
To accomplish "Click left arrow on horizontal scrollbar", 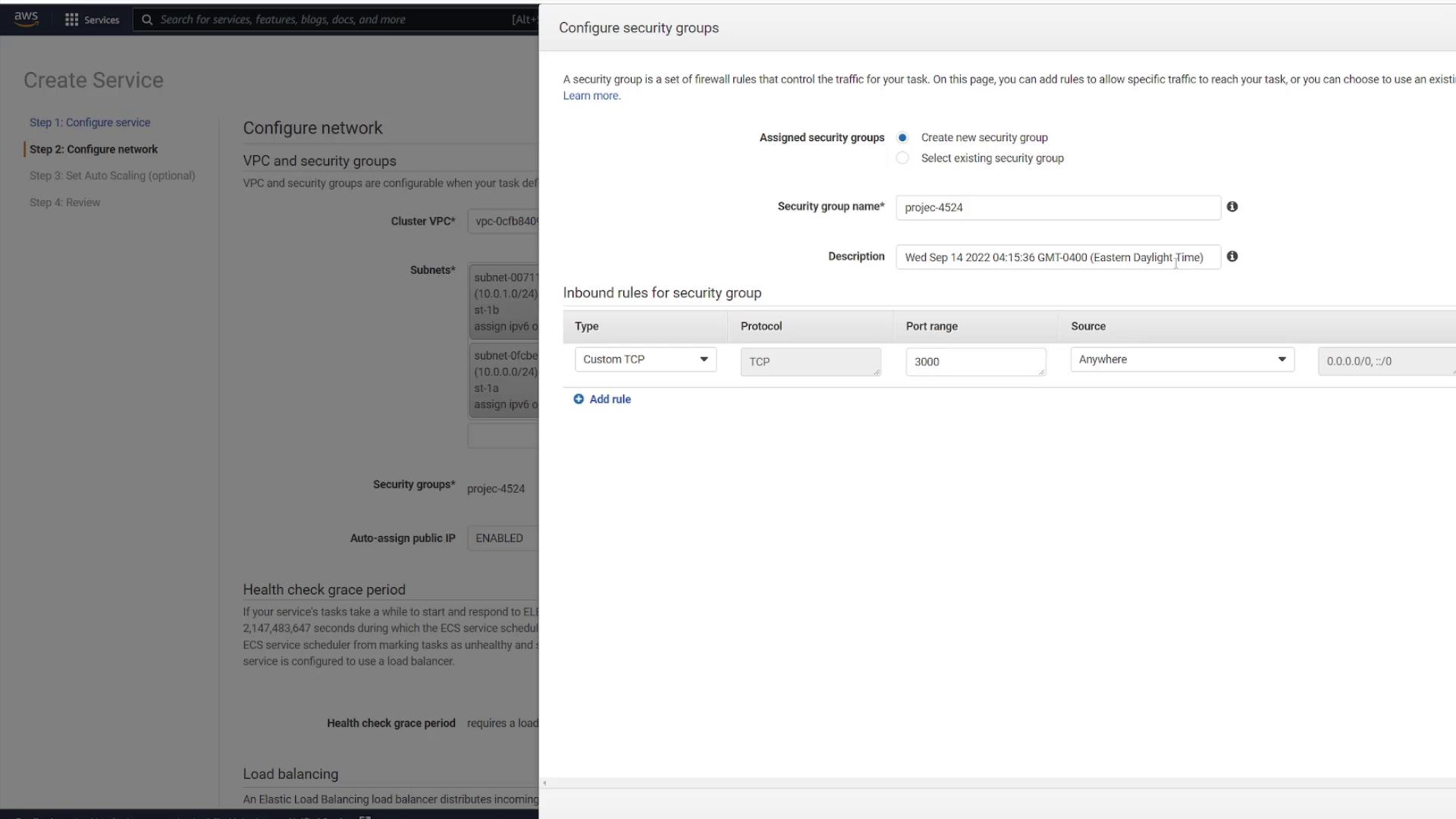I will click(544, 783).
